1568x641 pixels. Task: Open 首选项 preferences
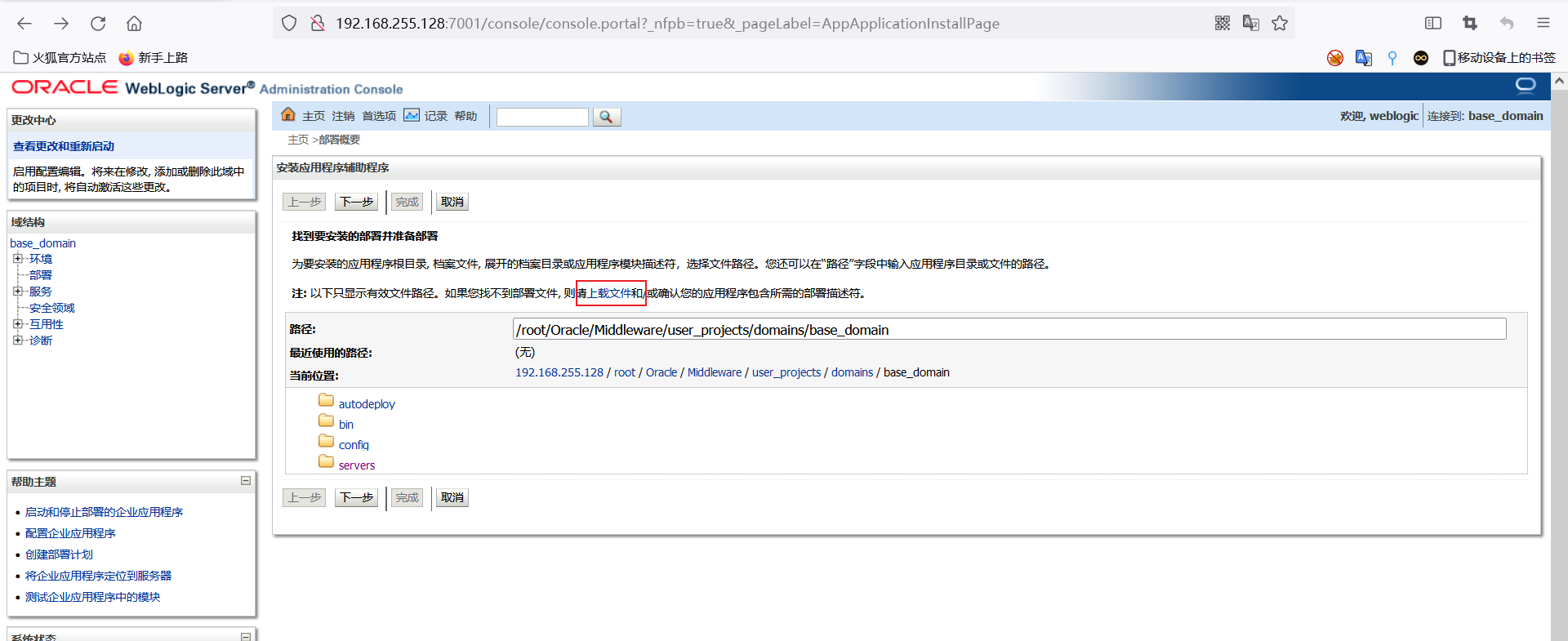tap(379, 116)
